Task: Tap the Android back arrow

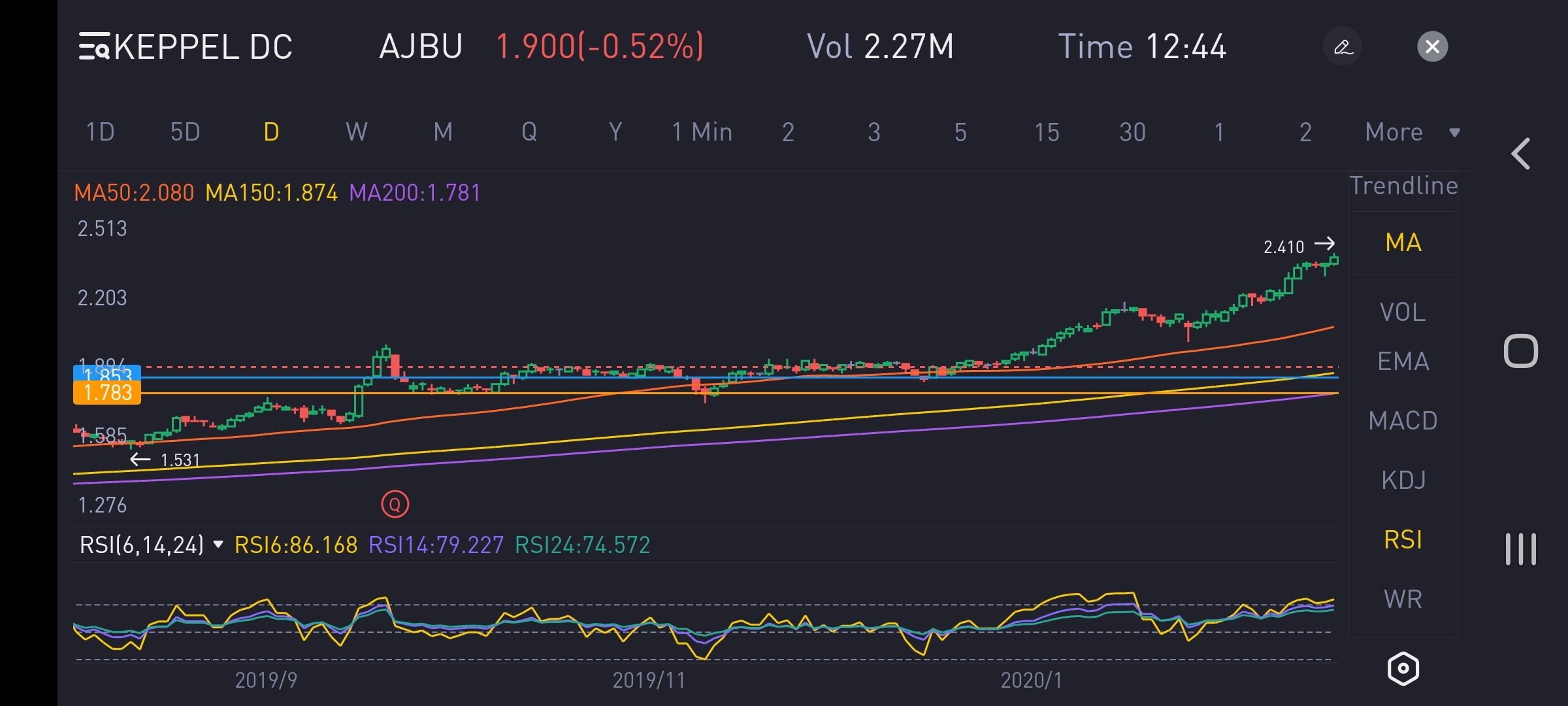Action: click(1521, 154)
